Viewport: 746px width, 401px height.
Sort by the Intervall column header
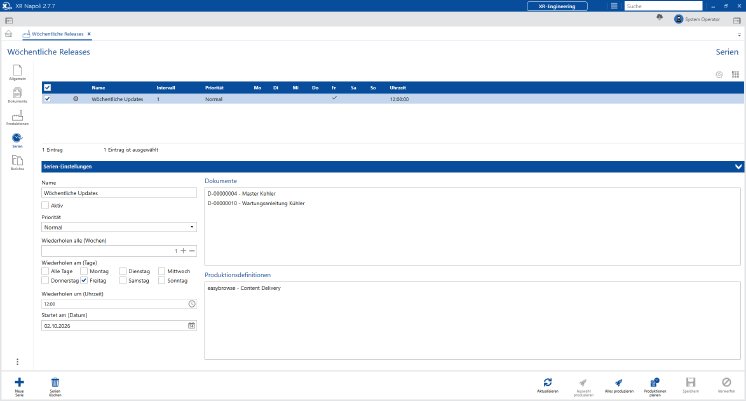166,88
